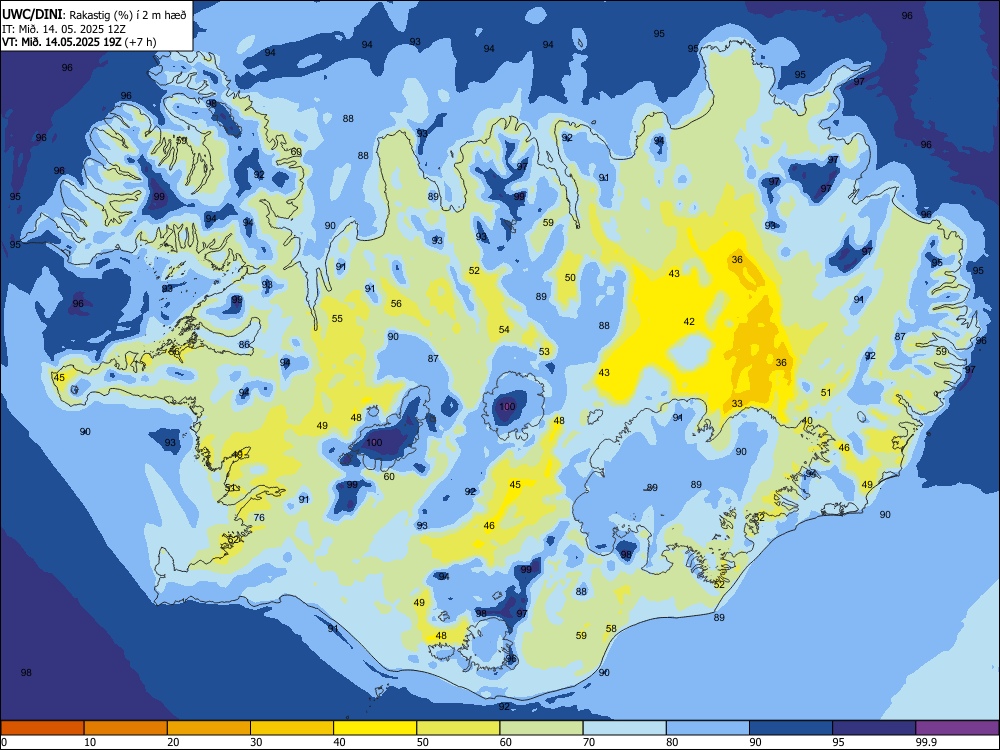1000x750 pixels.
Task: Click the '30' label on the color scale
Action: [256, 742]
